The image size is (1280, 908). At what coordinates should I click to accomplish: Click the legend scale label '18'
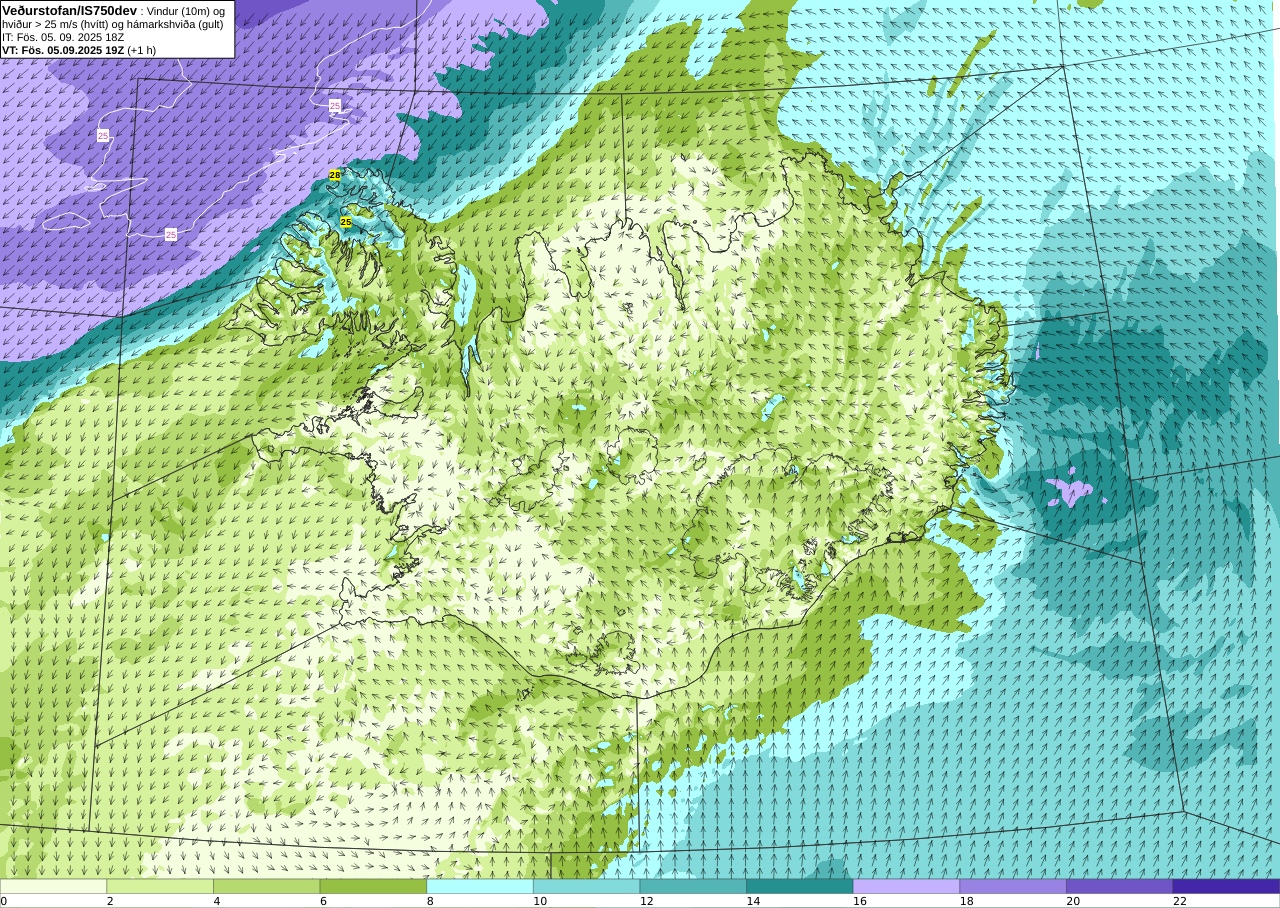coord(967,901)
